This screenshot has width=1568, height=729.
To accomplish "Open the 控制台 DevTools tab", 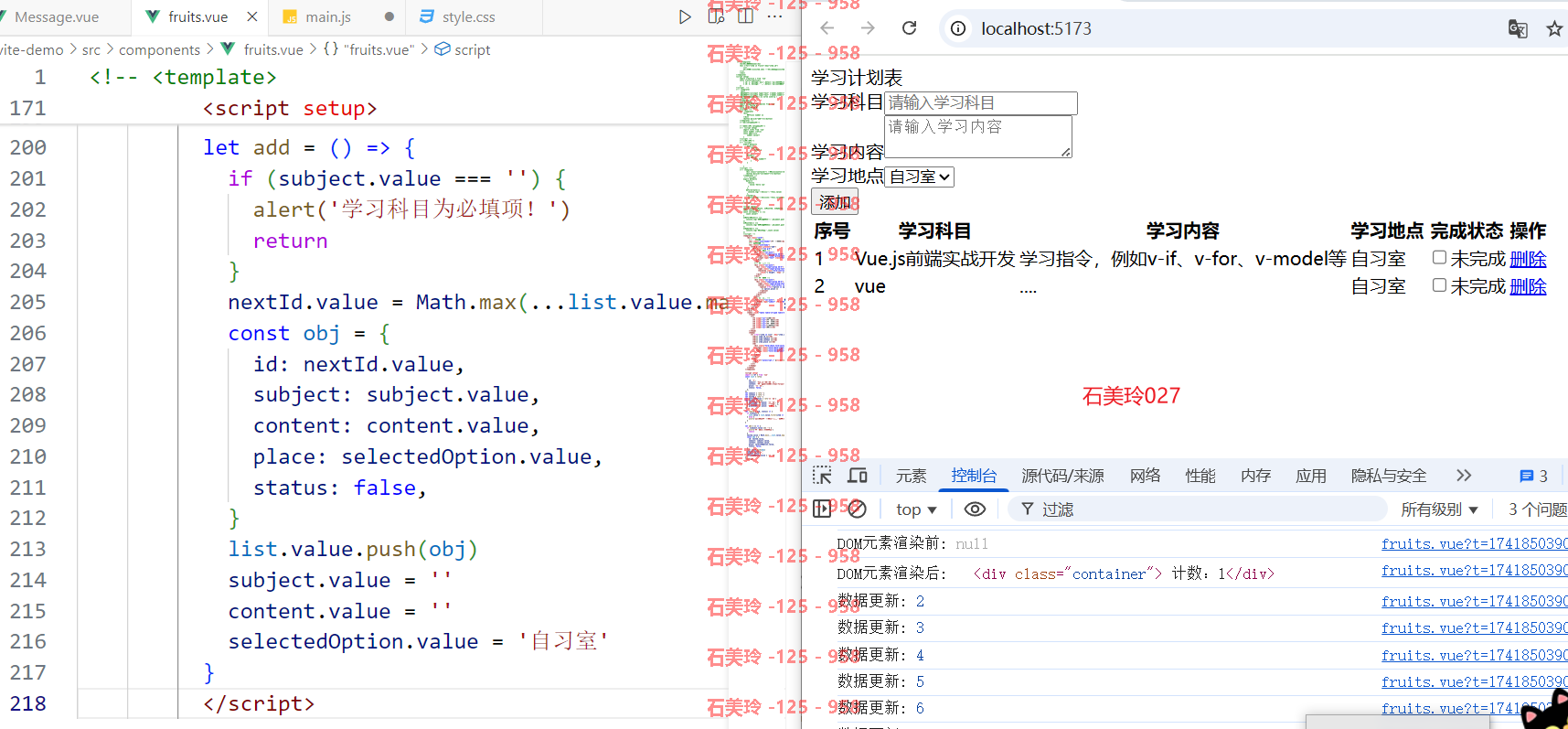I will coord(974,476).
